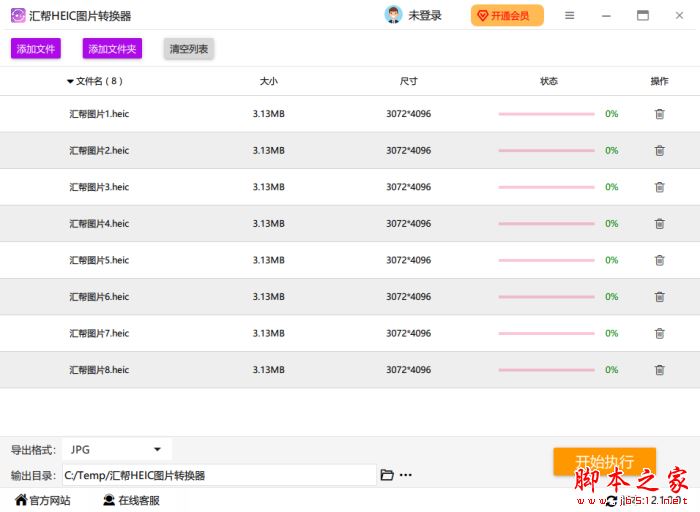Click 3072*4096 dimension of 汇帮图片7.heic
This screenshot has width=700, height=512.
pyautogui.click(x=408, y=333)
